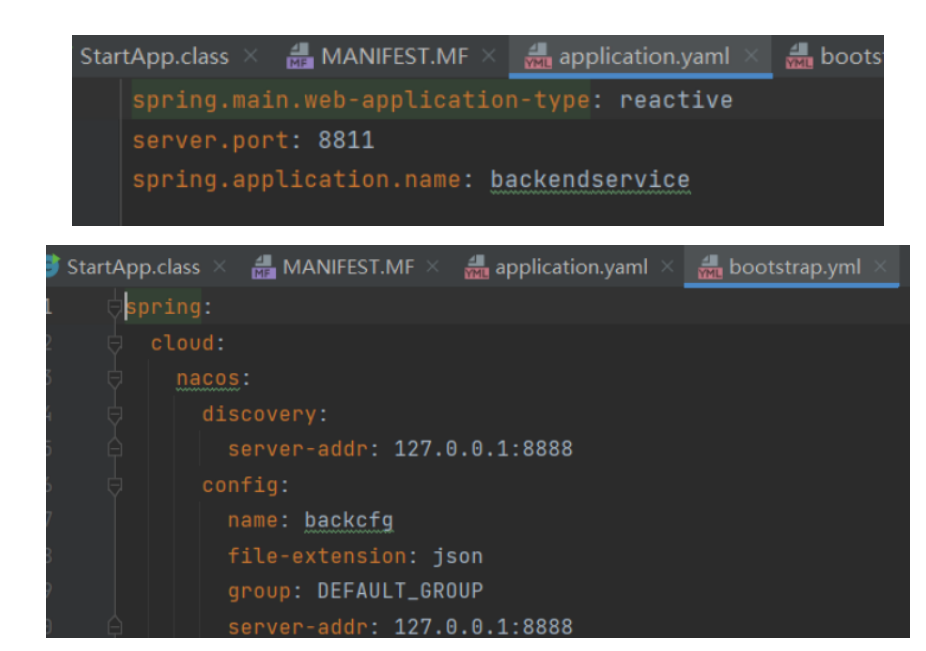The height and width of the screenshot is (651, 926).
Task: Click the MF file icon in the upper editor tab
Action: 300,56
